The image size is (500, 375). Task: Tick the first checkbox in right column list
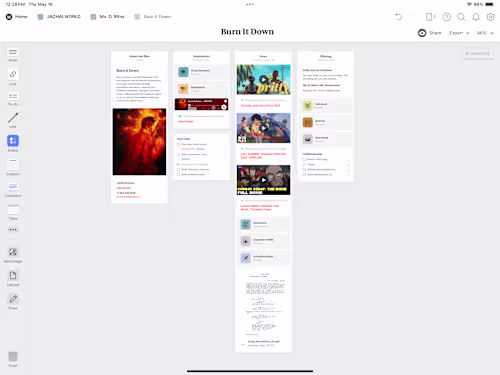(x=304, y=159)
